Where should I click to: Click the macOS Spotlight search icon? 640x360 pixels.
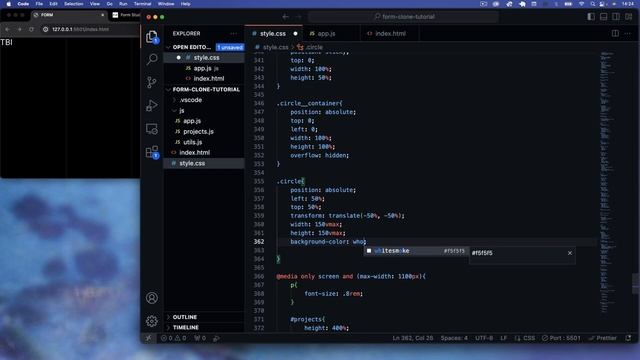pos(593,4)
